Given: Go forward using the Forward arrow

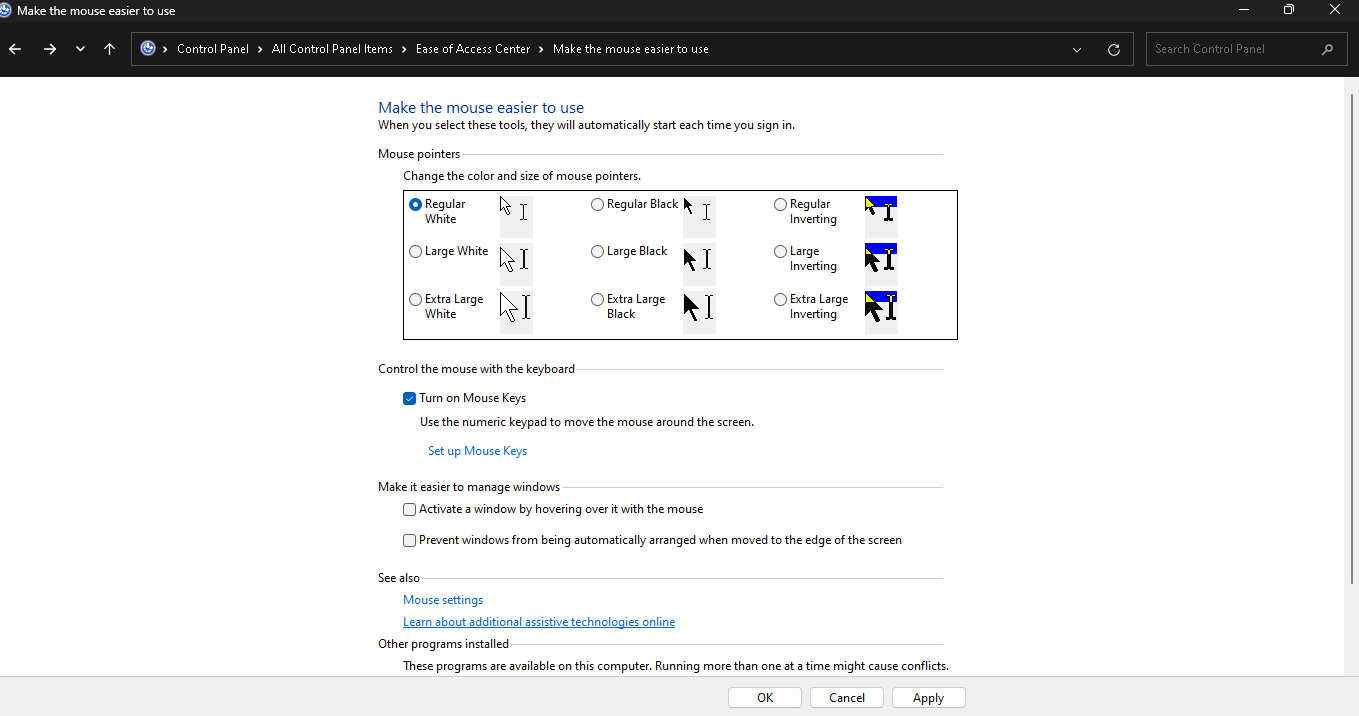Looking at the screenshot, I should point(49,49).
